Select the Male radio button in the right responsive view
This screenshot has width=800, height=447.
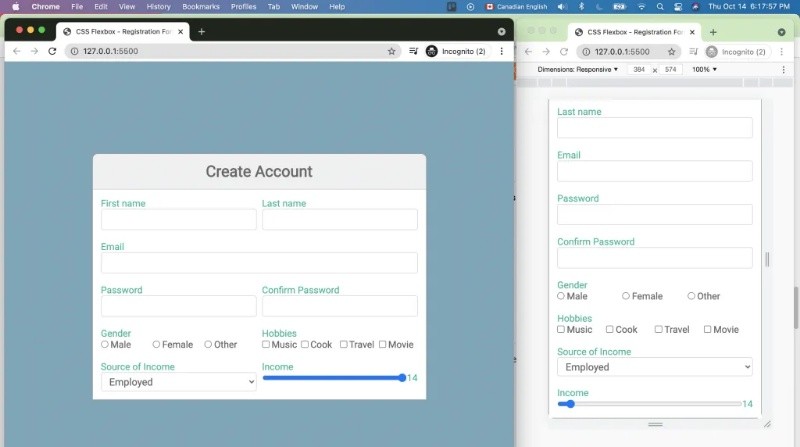coord(561,296)
